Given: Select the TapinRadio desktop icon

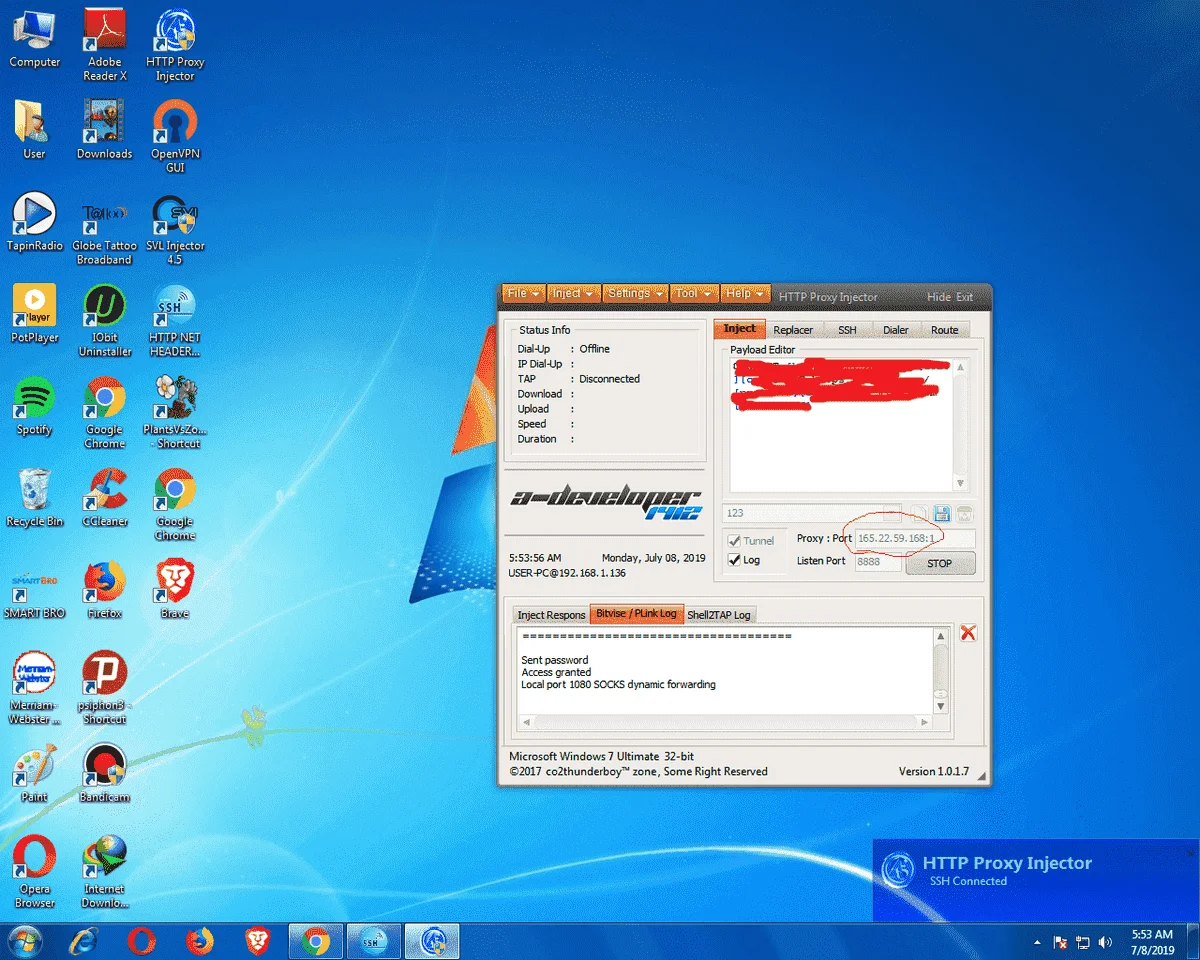Looking at the screenshot, I should [35, 223].
